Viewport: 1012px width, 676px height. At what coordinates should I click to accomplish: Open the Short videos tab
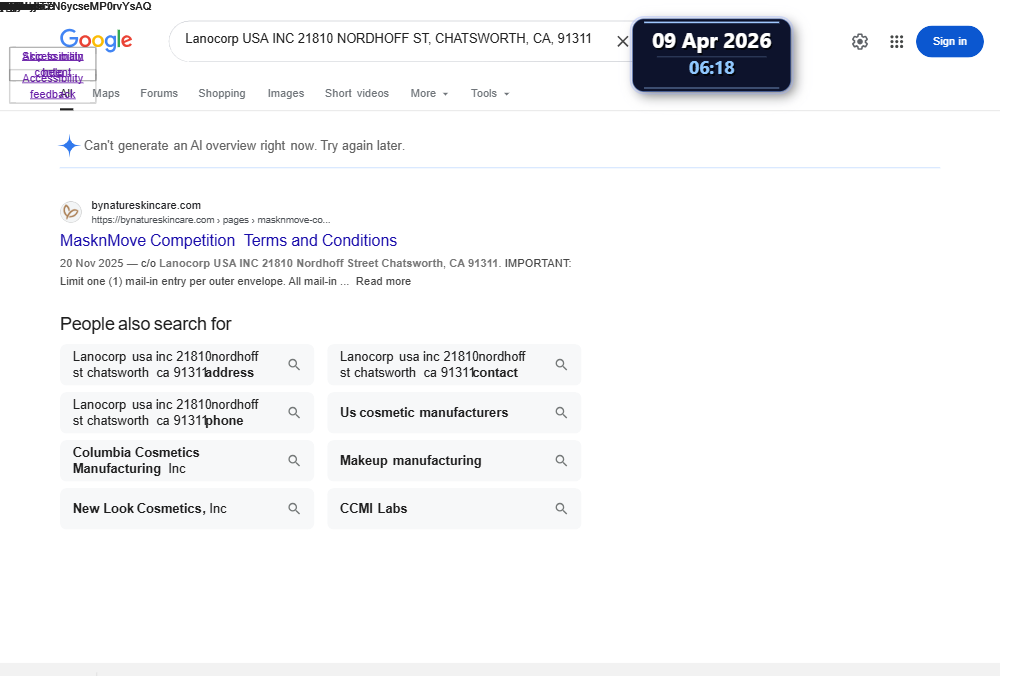[x=357, y=94]
